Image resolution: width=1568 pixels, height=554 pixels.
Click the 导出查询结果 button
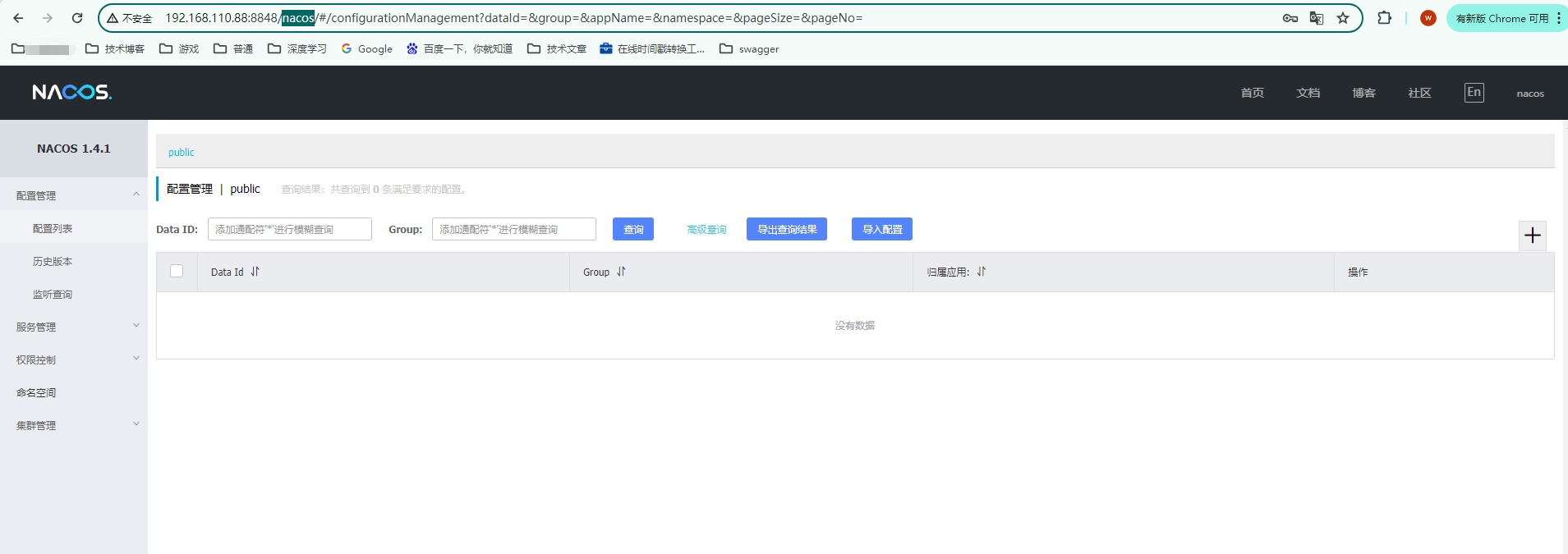pos(787,229)
